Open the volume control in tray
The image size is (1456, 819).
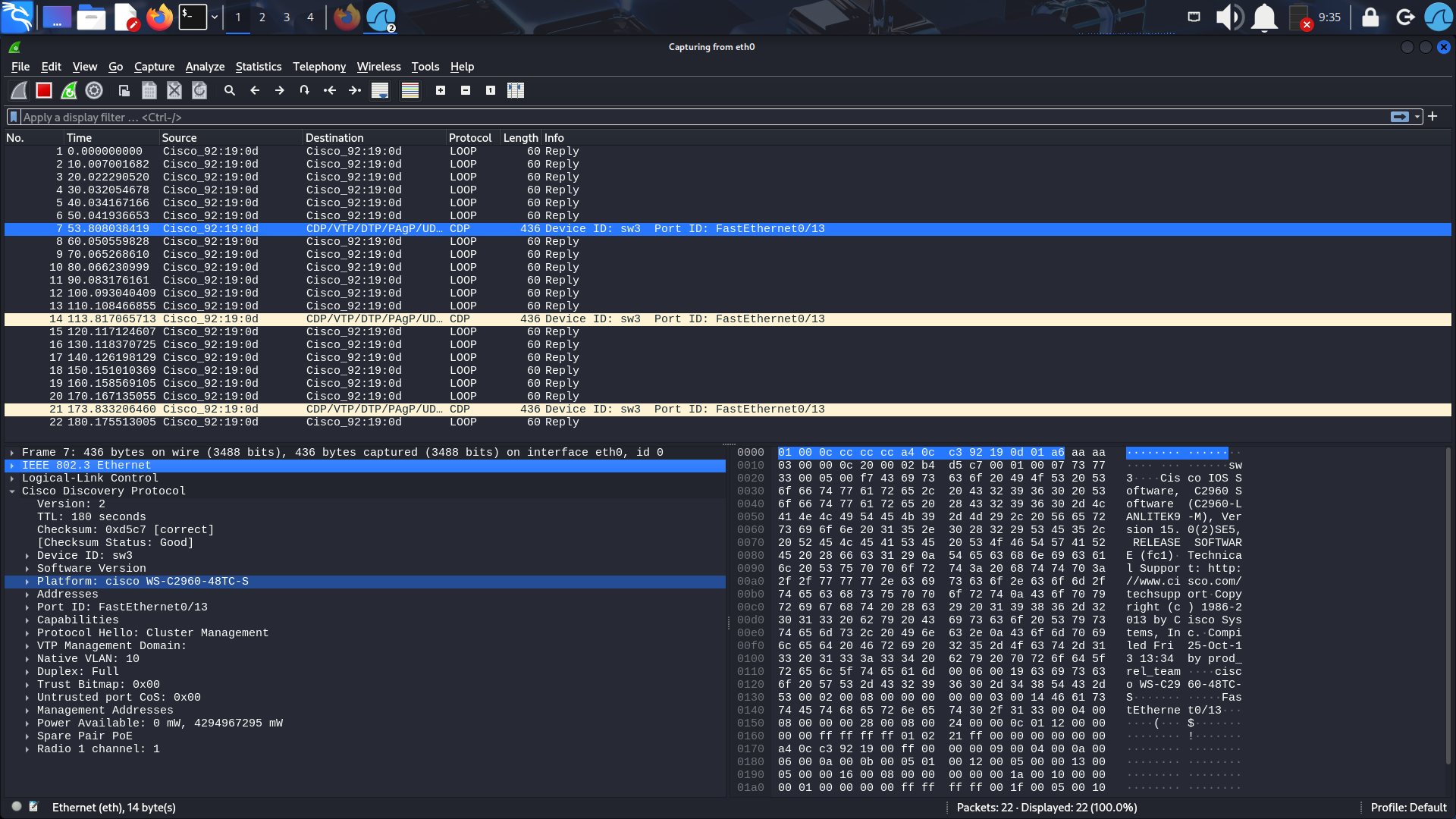(1229, 17)
